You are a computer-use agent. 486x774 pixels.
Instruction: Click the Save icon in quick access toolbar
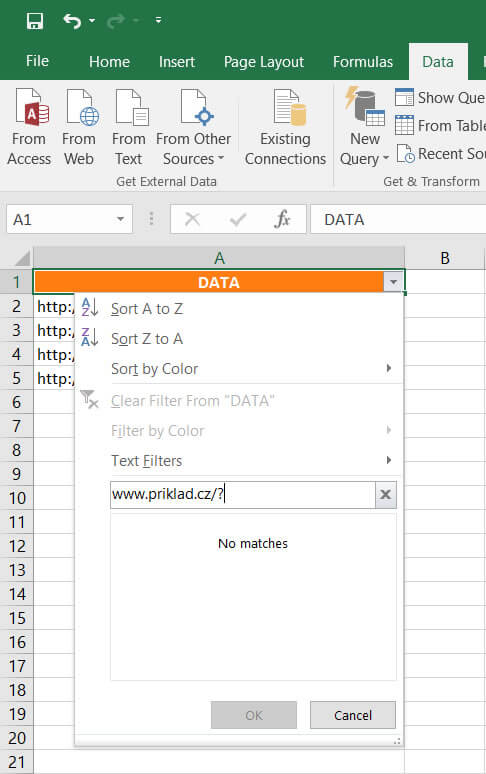click(35, 21)
